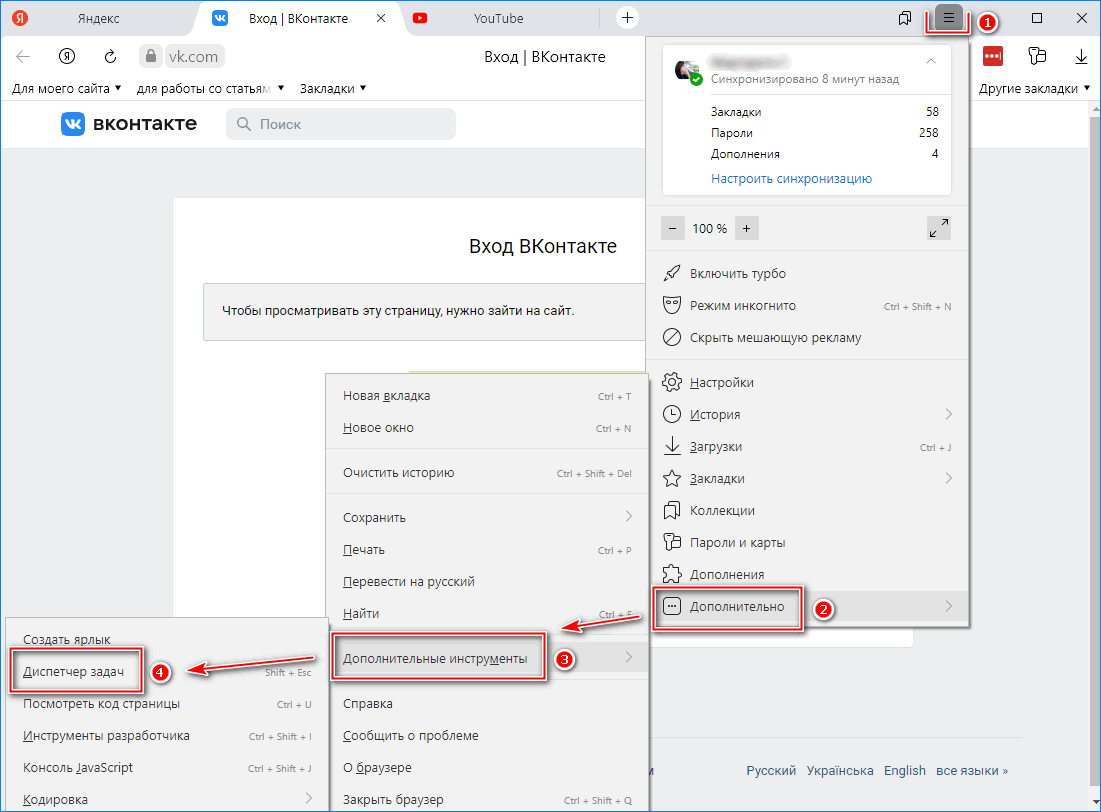Select Консоль JavaScript menu item
The image size is (1101, 812).
pyautogui.click(x=166, y=768)
